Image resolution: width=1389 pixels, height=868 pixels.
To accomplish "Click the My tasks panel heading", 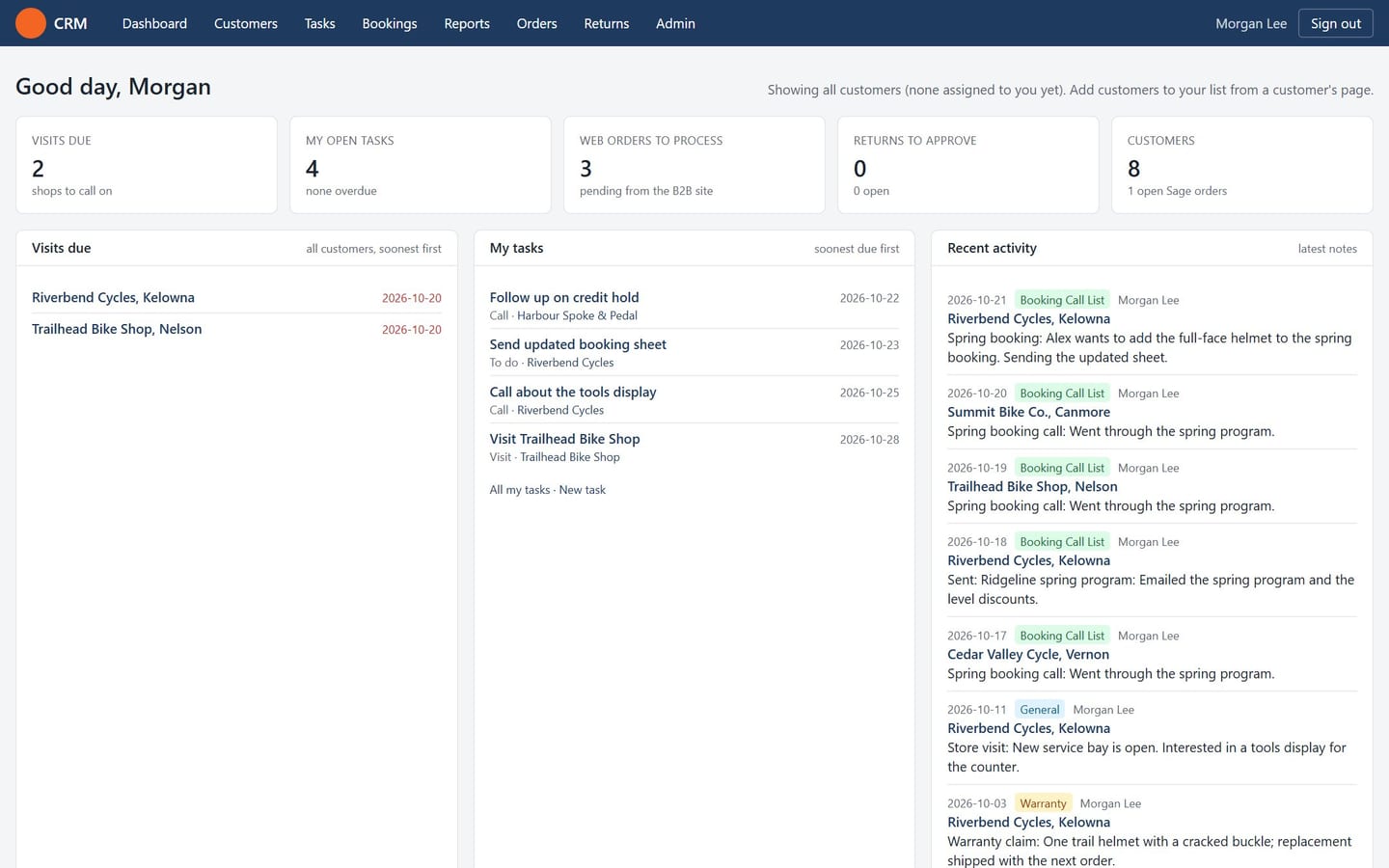I will pyautogui.click(x=516, y=248).
